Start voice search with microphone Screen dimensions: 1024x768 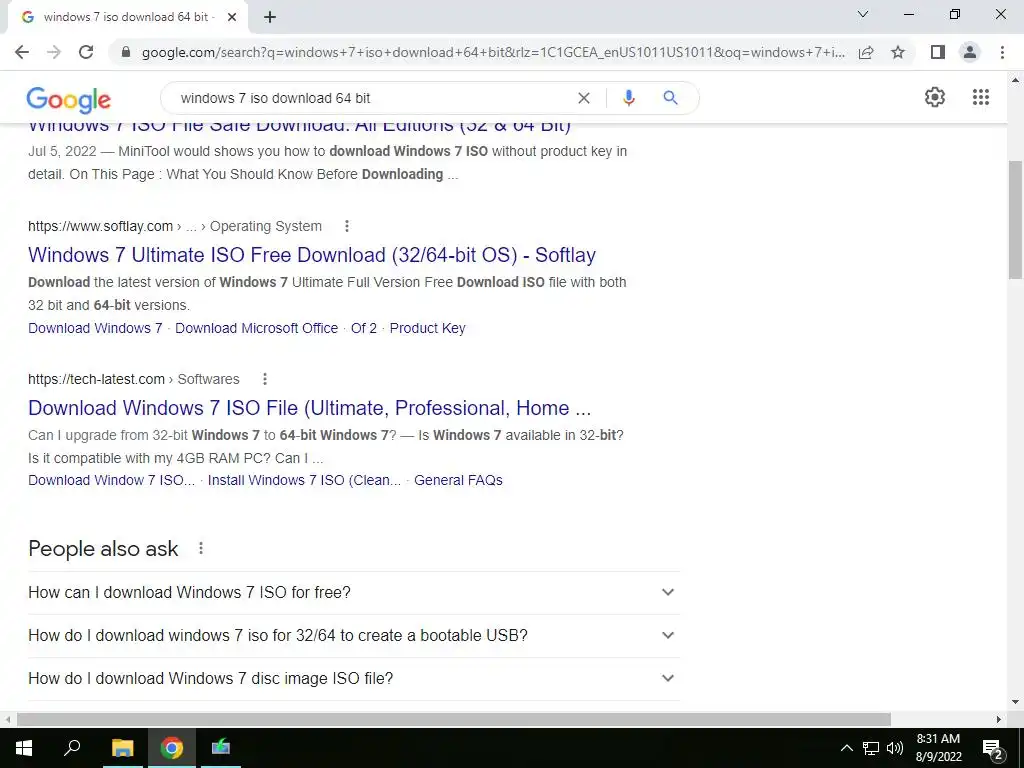(628, 98)
